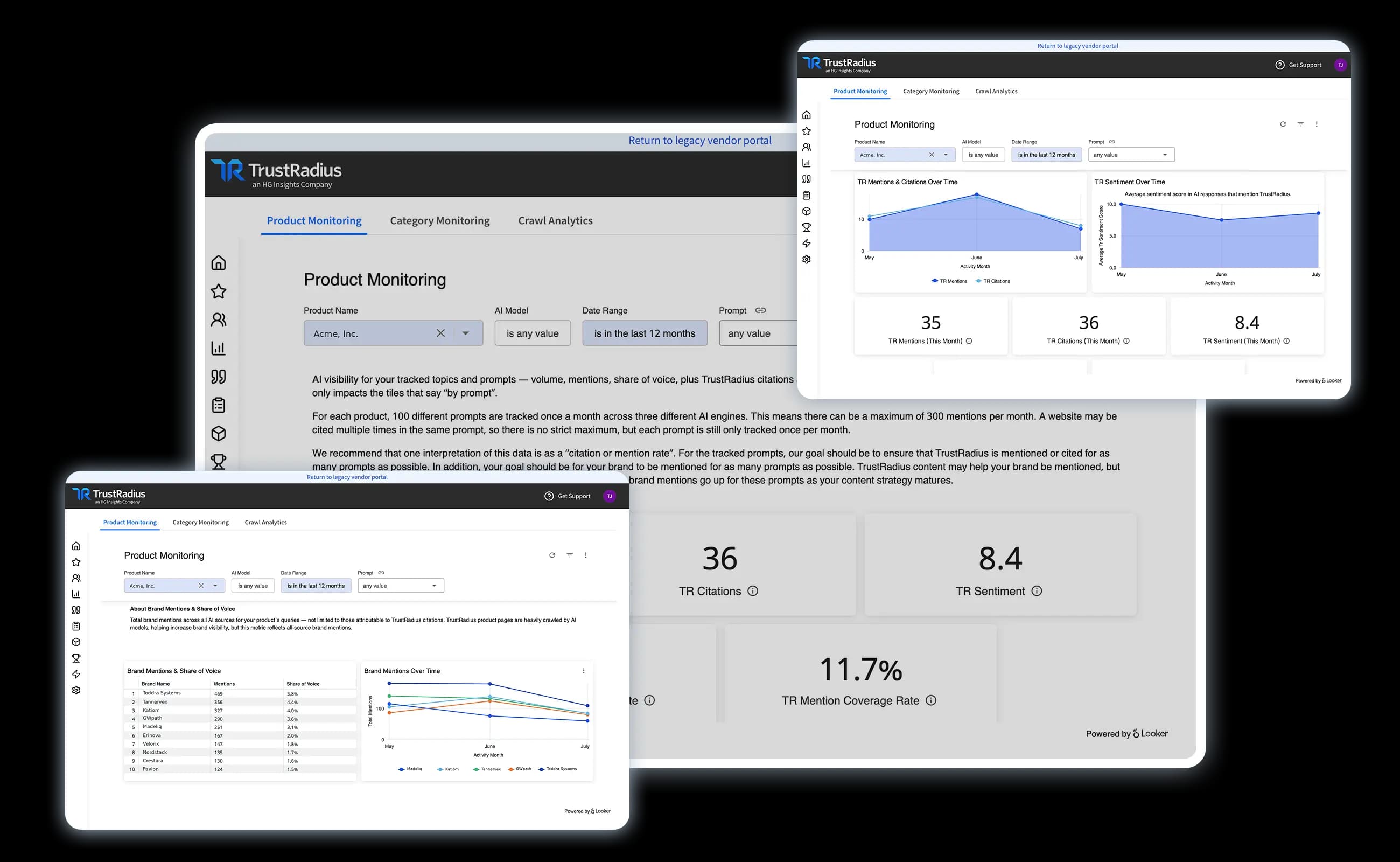Expand Product Name dropdown arrow in bottom-left window
Viewport: 1400px width, 862px height.
tap(215, 586)
